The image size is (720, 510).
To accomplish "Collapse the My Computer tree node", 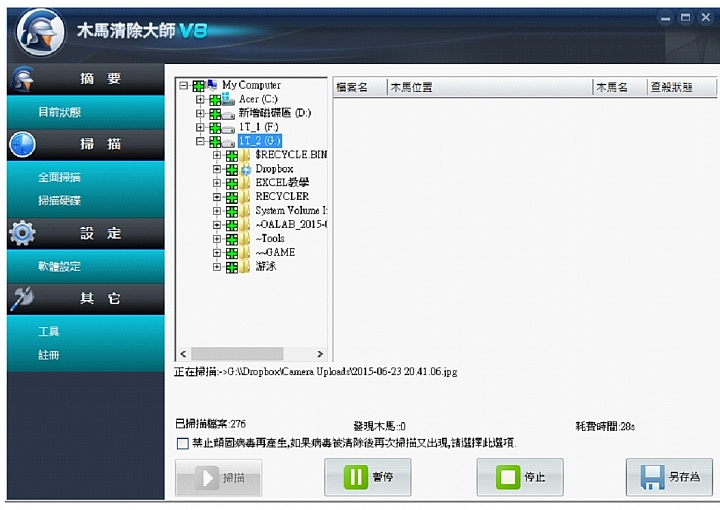I will [x=184, y=85].
